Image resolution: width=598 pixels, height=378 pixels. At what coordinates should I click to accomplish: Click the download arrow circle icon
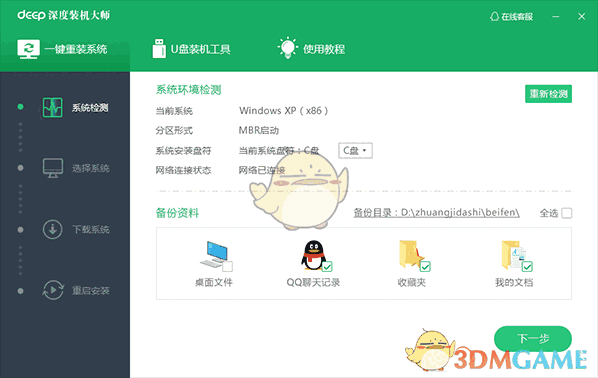tap(53, 229)
